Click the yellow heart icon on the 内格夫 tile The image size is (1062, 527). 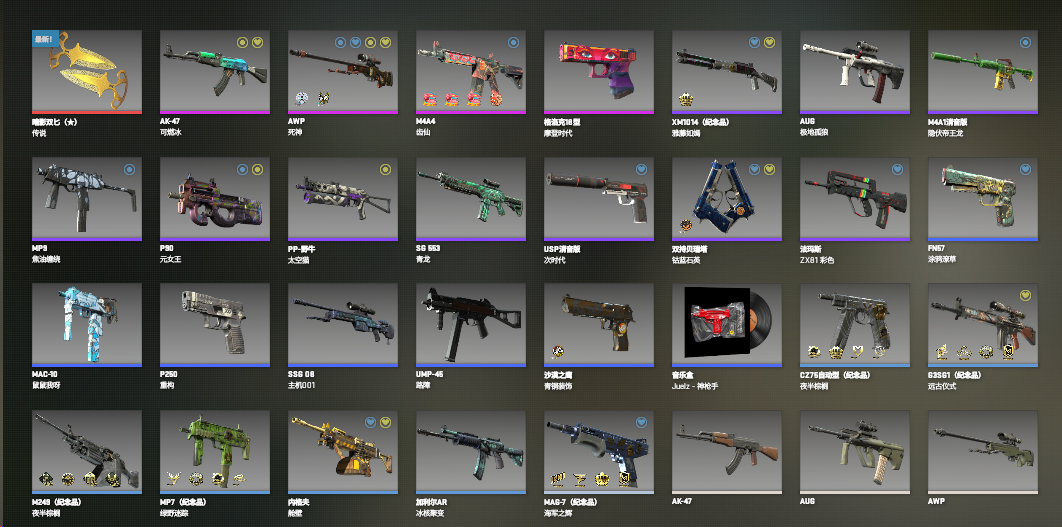coord(385,422)
